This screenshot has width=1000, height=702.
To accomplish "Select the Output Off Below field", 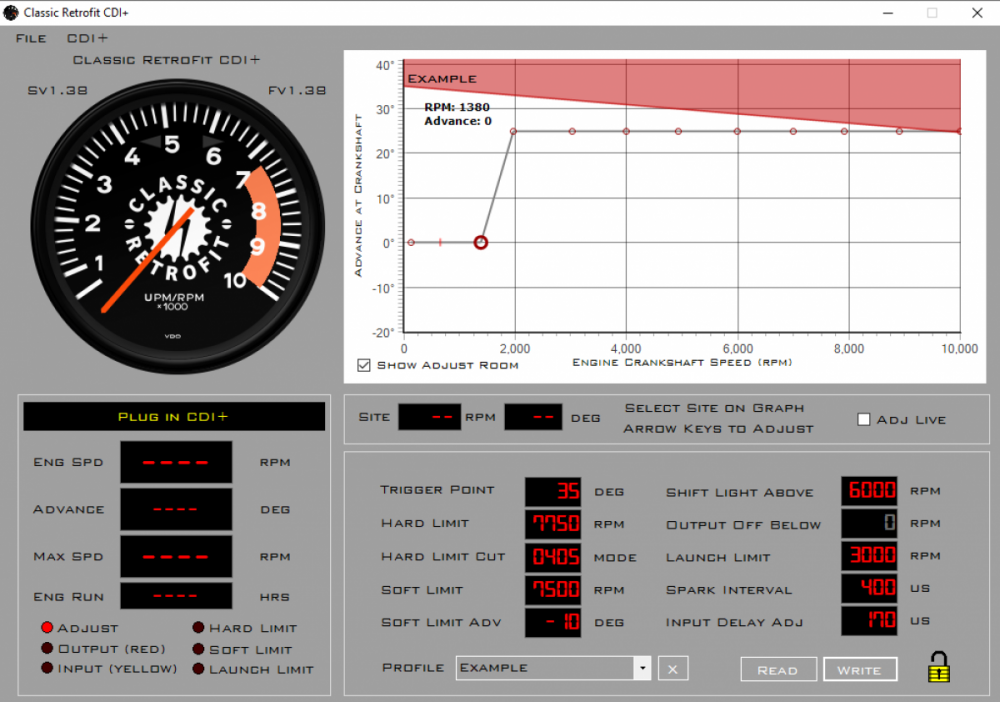I will [x=869, y=523].
